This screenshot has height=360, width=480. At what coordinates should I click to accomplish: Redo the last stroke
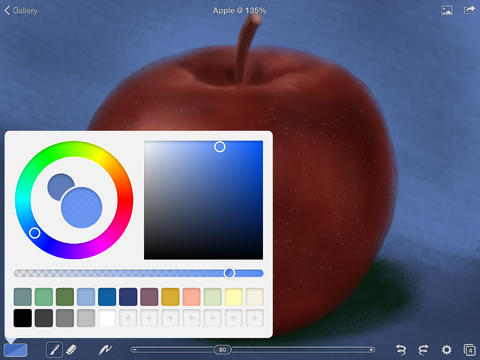[x=423, y=350]
